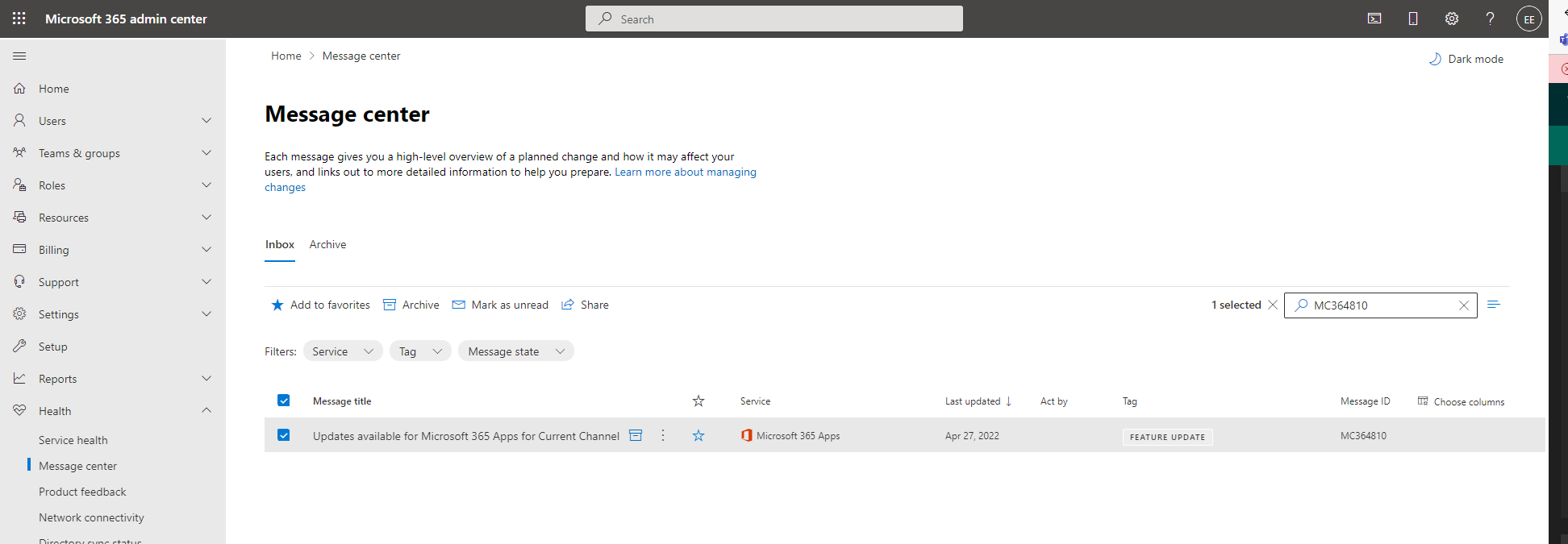Click the Share toolbar icon
The image size is (1568, 544).
tap(568, 305)
